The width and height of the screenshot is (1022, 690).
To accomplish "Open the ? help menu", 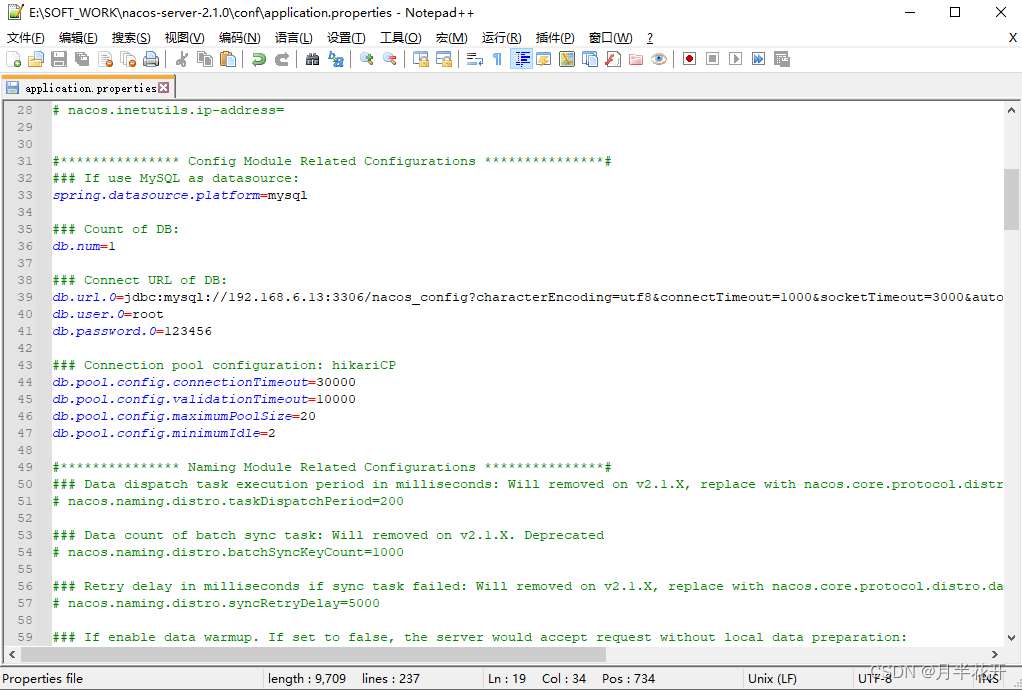I will (649, 38).
